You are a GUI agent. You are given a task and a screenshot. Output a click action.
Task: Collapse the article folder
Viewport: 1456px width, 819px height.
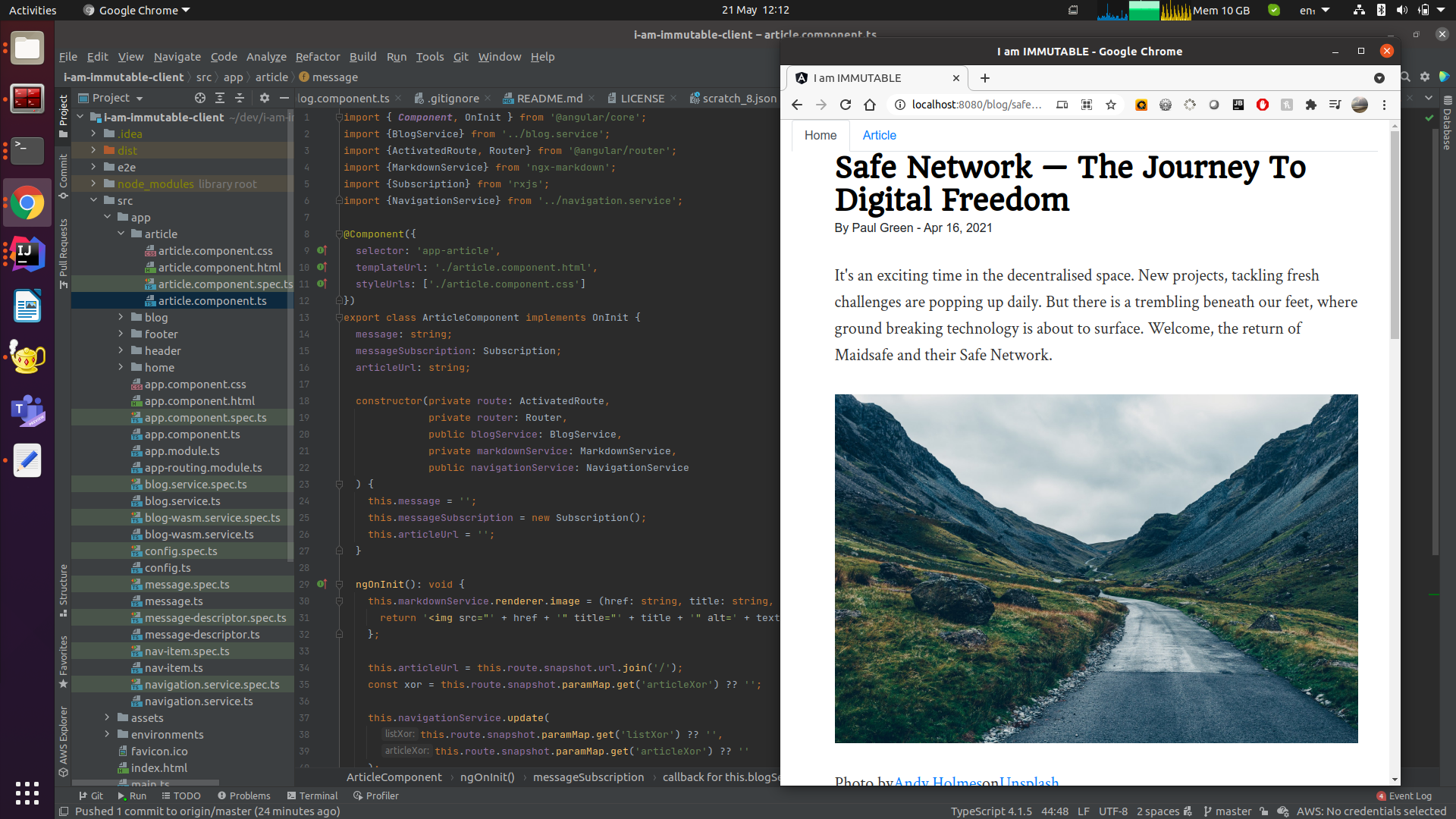pos(121,234)
